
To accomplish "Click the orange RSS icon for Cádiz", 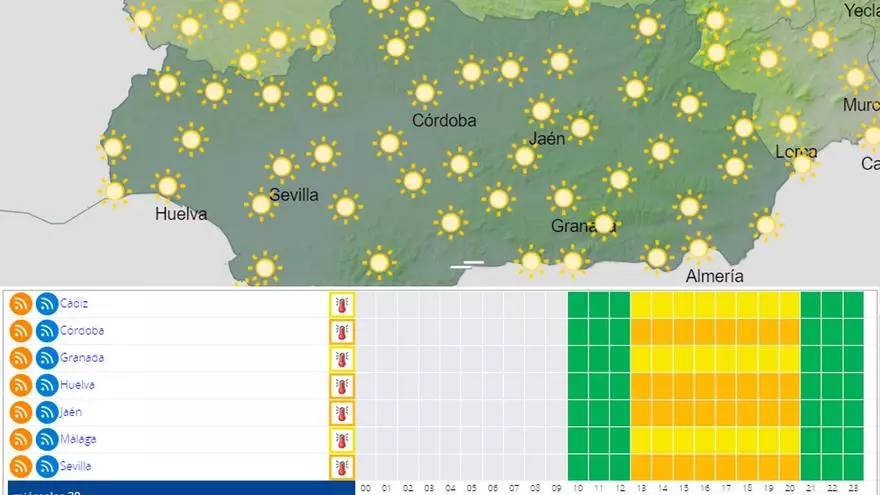I will tap(20, 304).
